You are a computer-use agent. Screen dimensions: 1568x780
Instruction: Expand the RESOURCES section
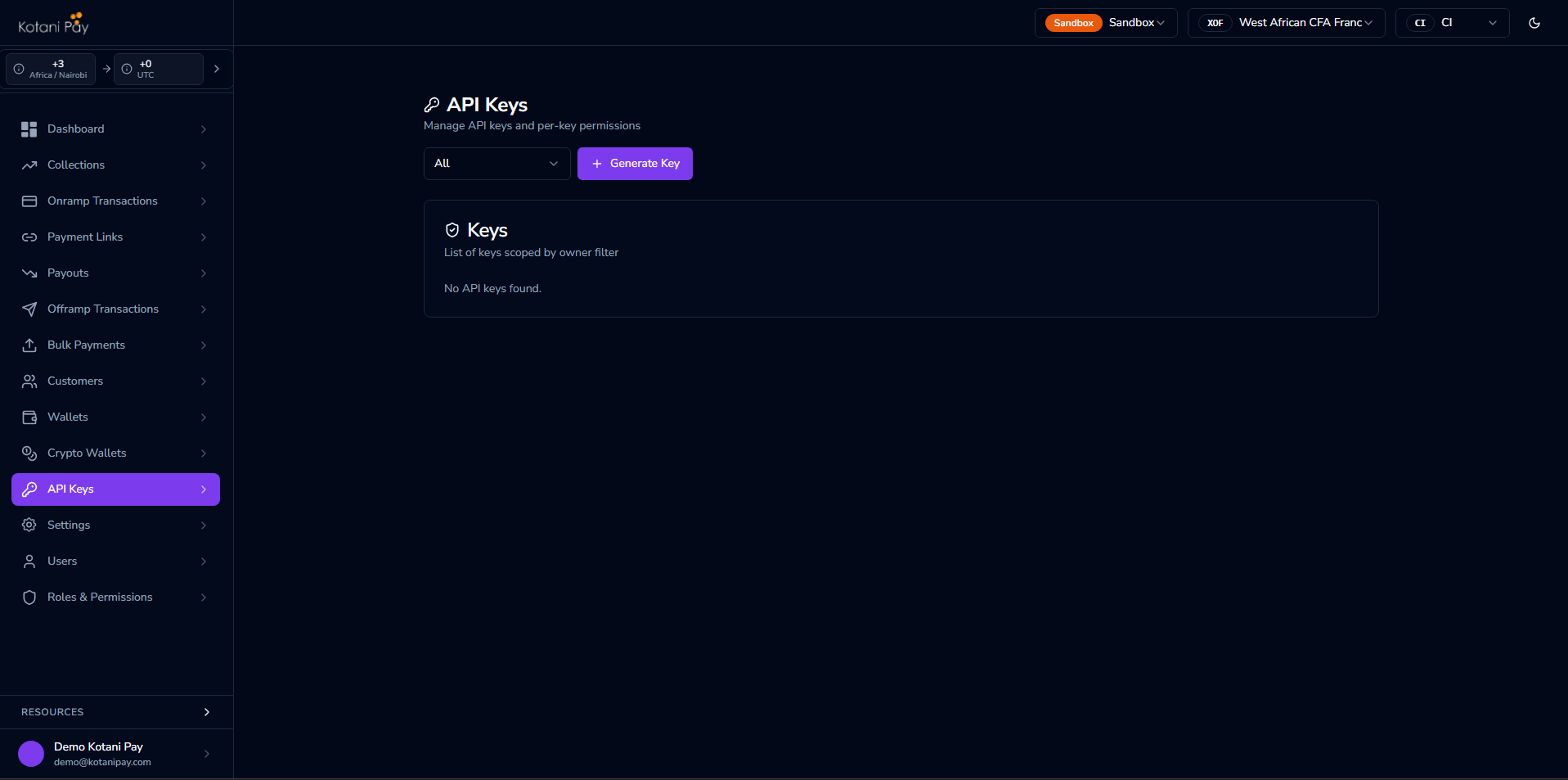point(116,712)
